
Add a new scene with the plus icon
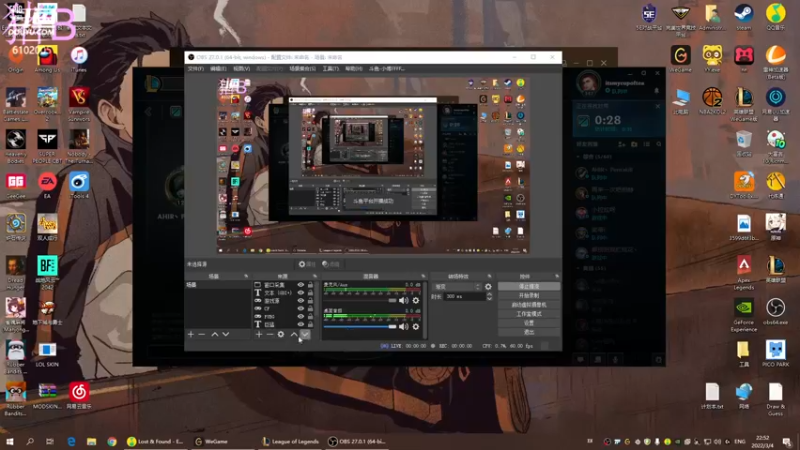point(191,335)
